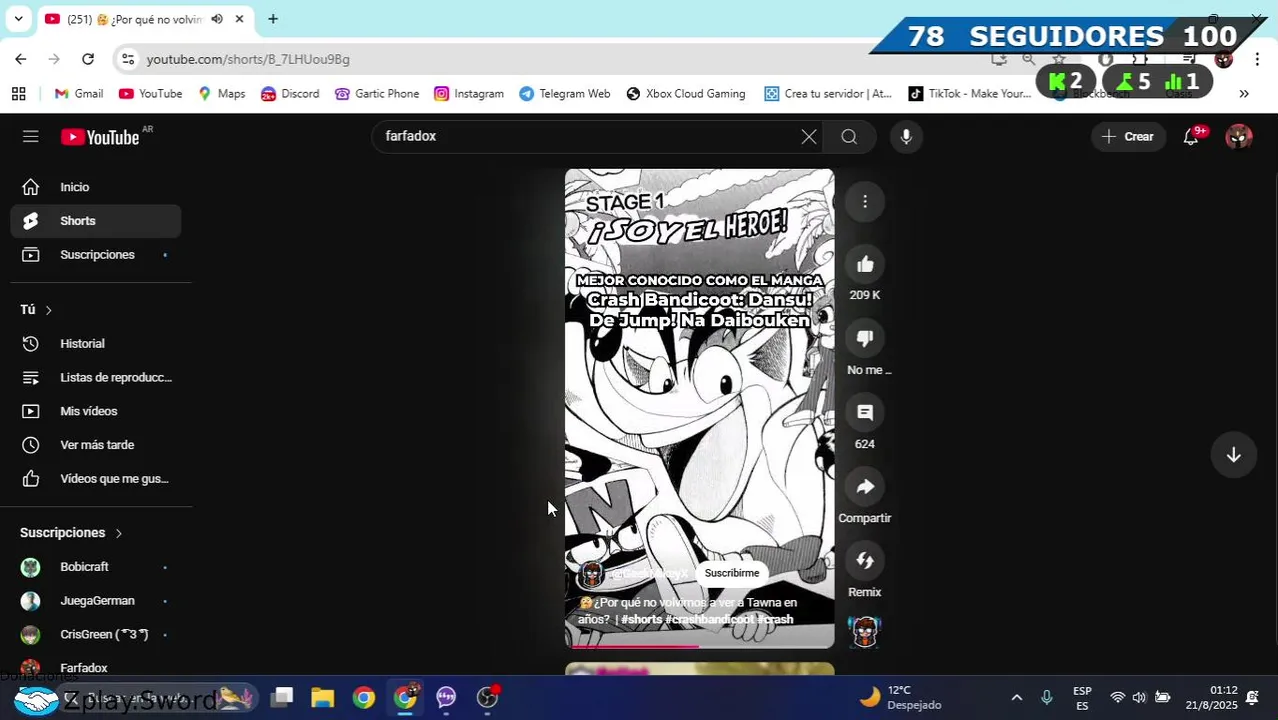The height and width of the screenshot is (720, 1278).
Task: Open File Explorer on the taskbar
Action: tap(322, 698)
